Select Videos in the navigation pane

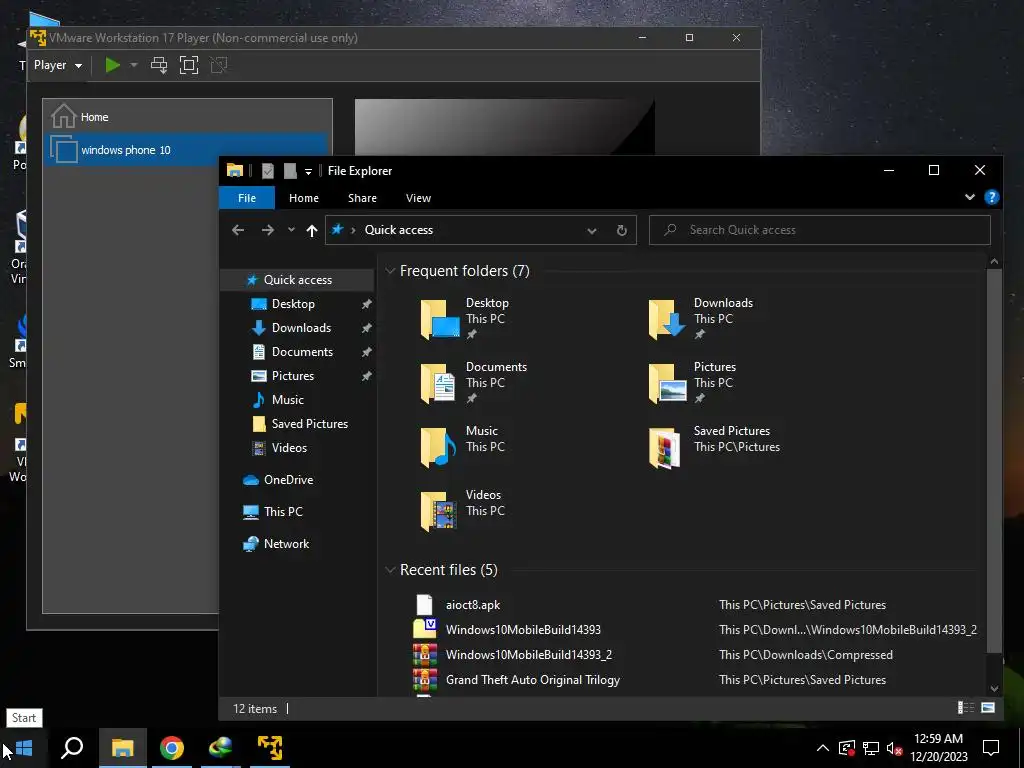tap(289, 447)
